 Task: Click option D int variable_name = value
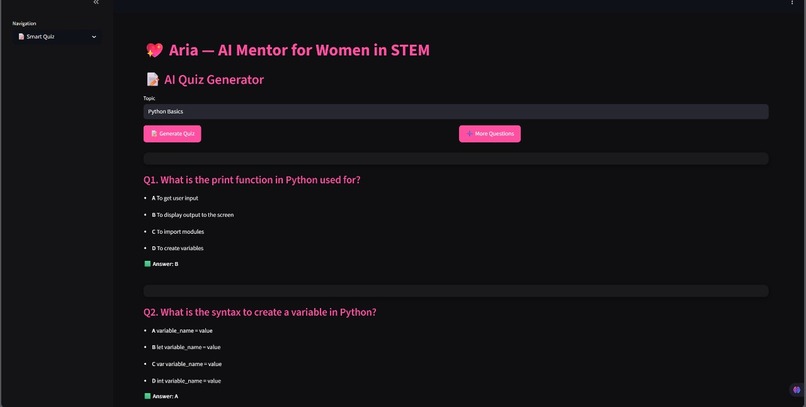(187, 381)
